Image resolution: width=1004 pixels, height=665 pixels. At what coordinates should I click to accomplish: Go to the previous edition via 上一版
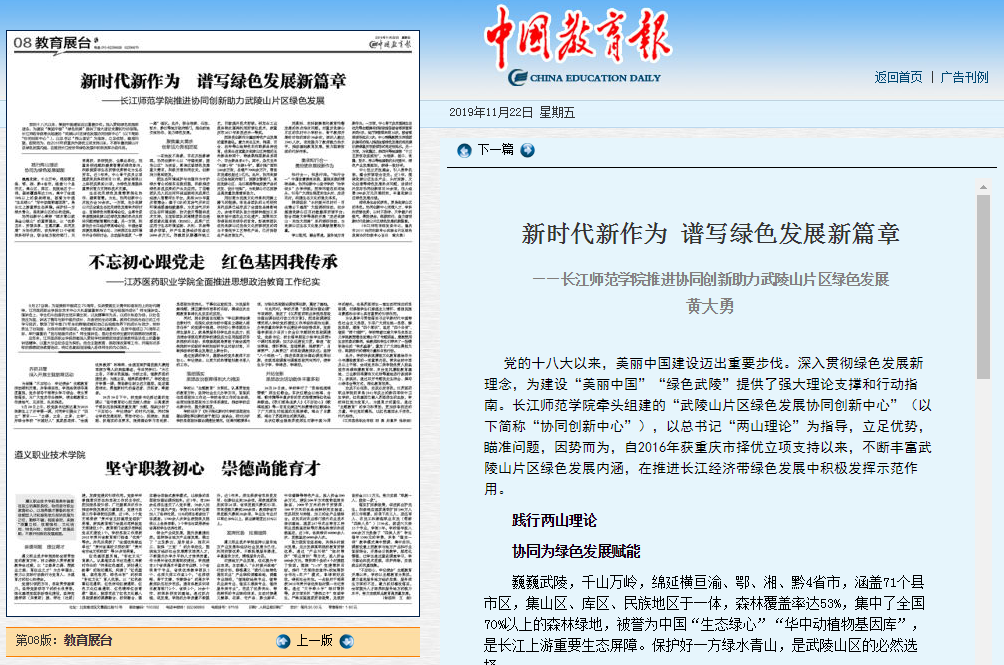click(314, 641)
